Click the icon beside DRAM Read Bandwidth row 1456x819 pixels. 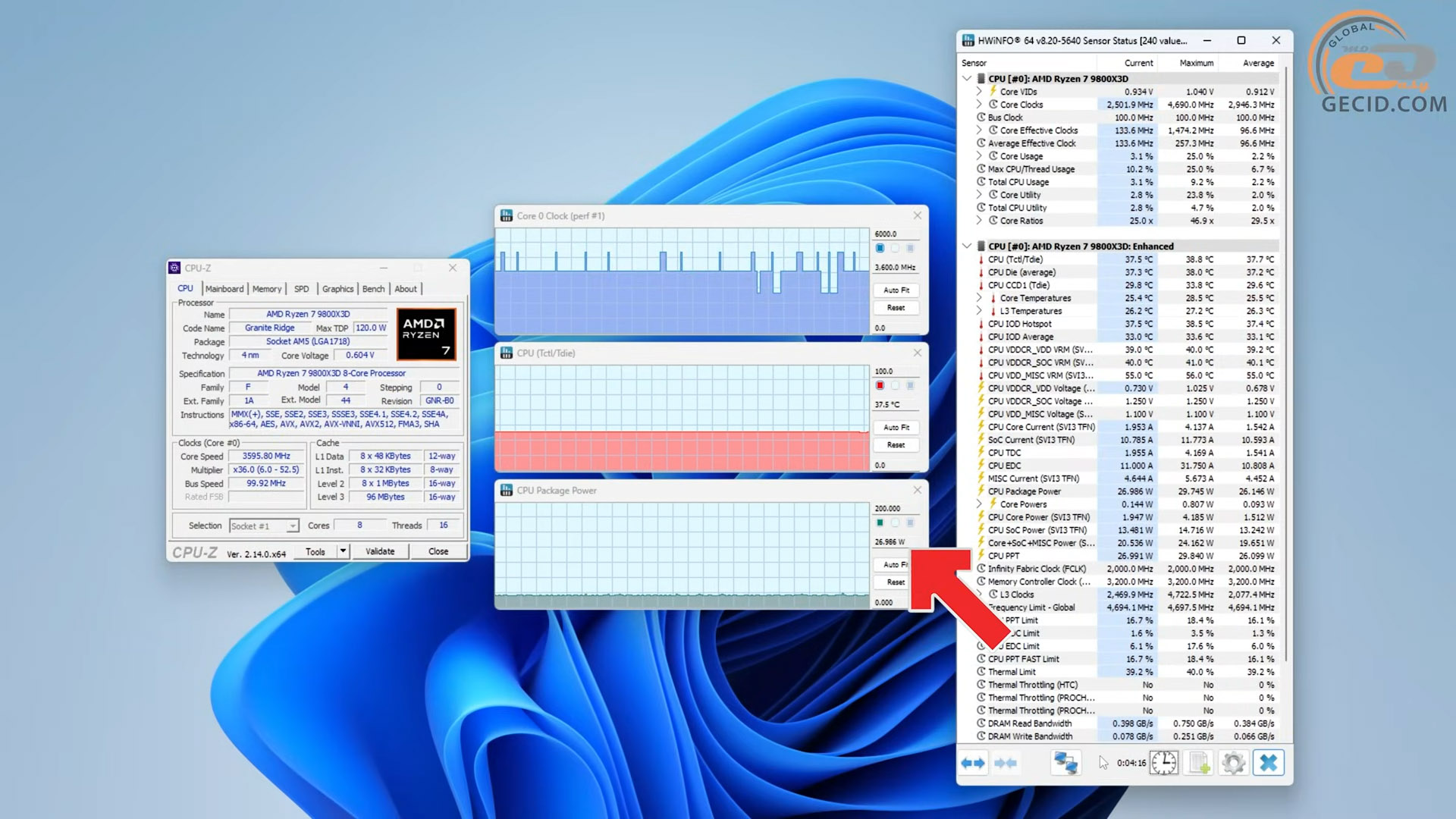pyautogui.click(x=981, y=723)
